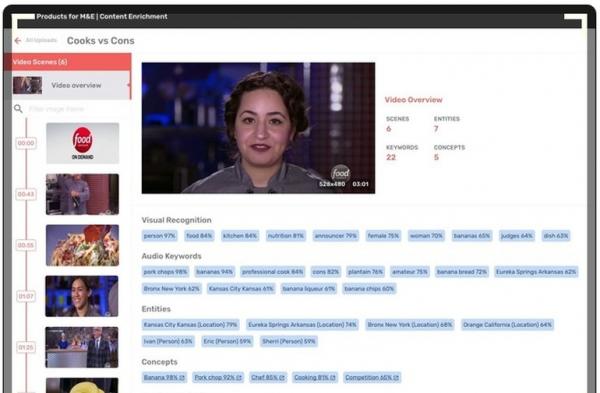The image size is (600, 393).
Task: Select the bananas 94% audio keyword
Action: (x=215, y=272)
